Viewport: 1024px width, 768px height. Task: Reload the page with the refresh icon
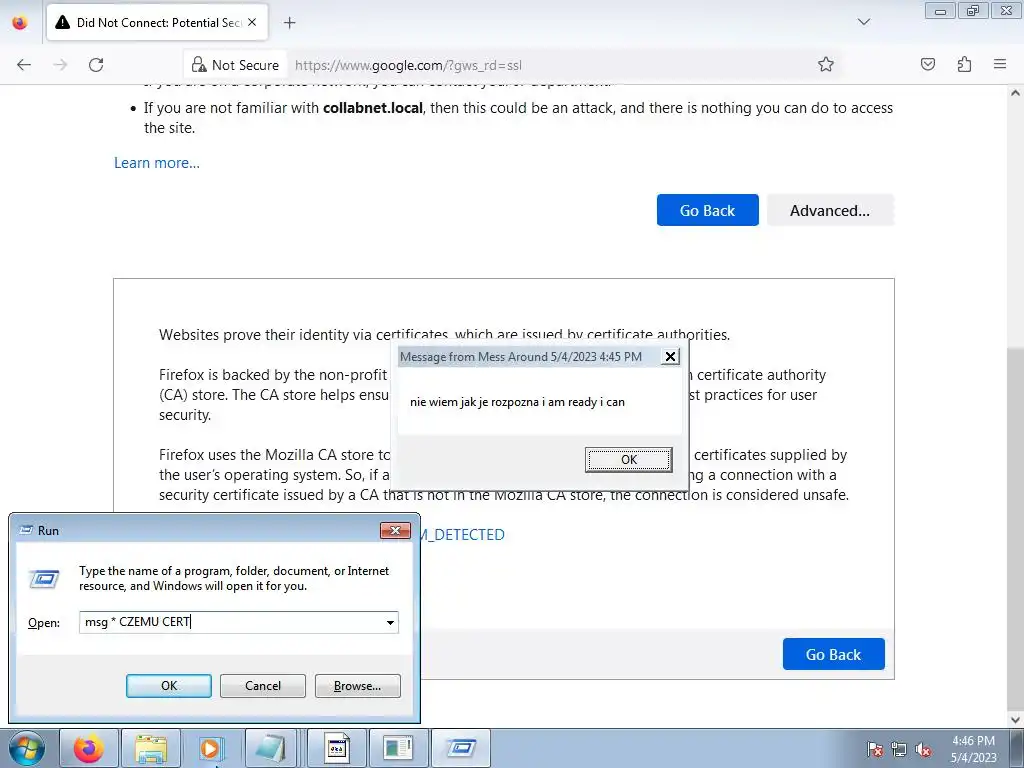[96, 65]
